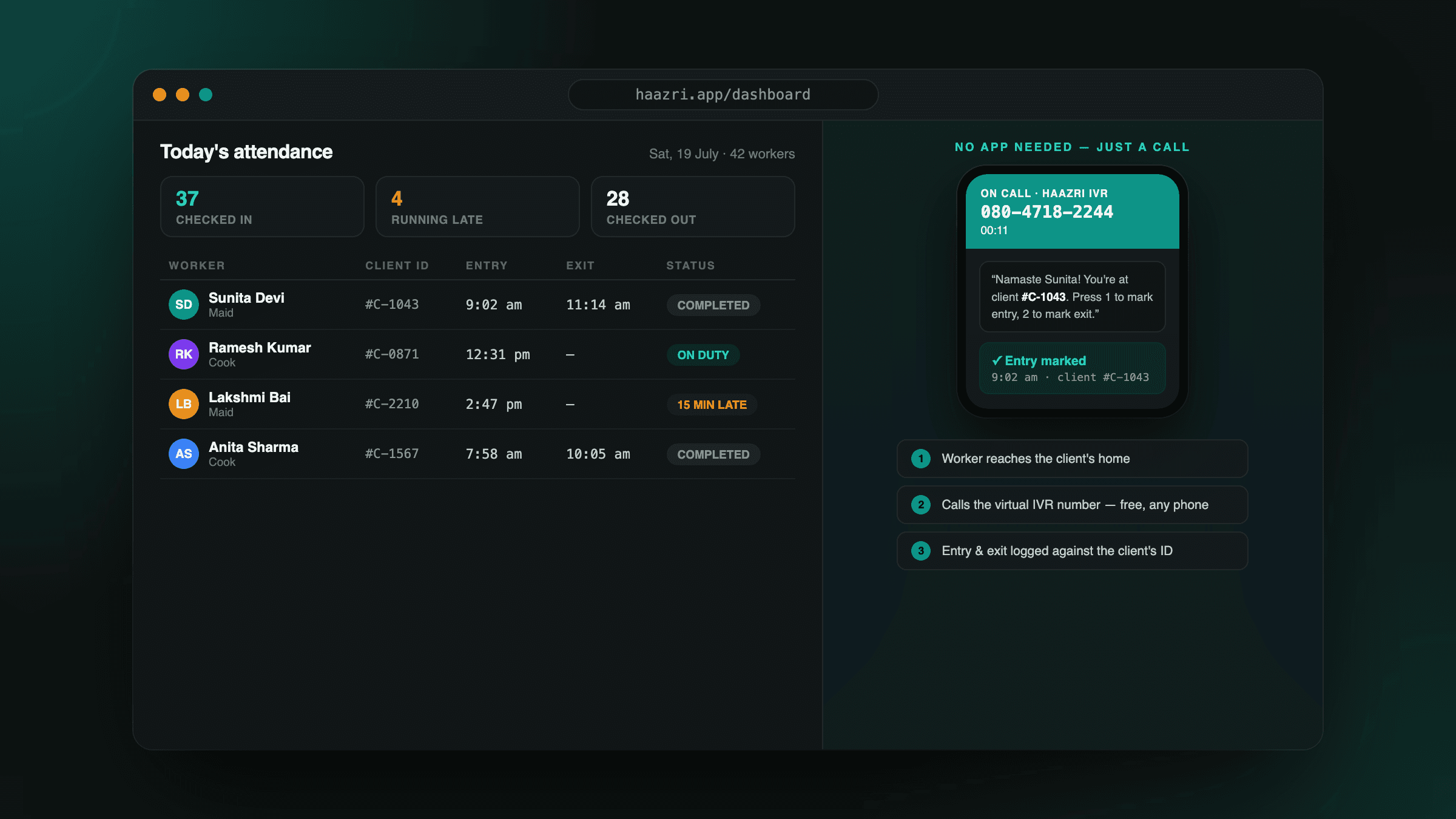Click the Entry marked checkmark icon
1456x819 pixels.
pyautogui.click(x=997, y=360)
